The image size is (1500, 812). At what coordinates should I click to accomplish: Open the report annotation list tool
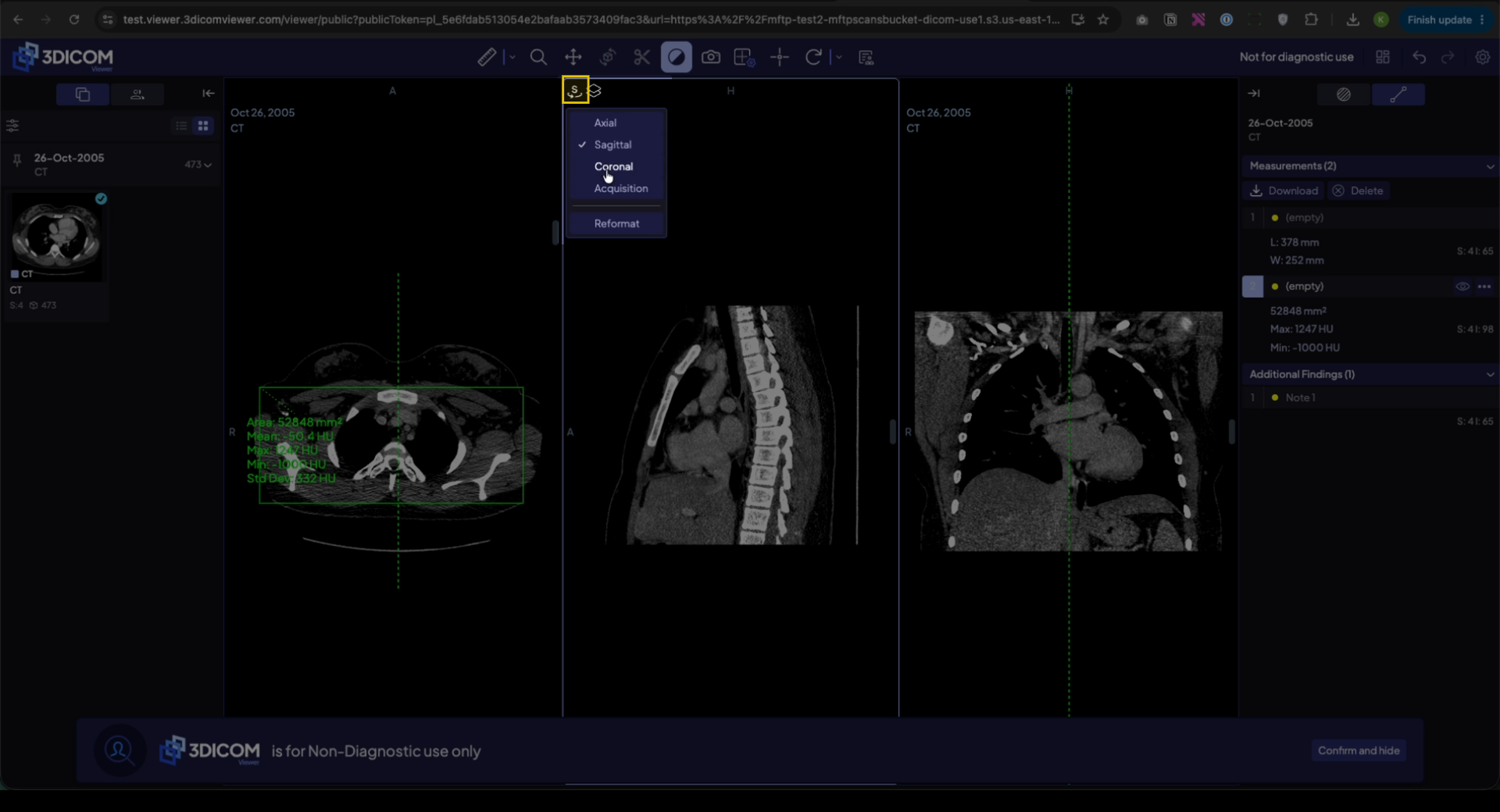point(866,57)
